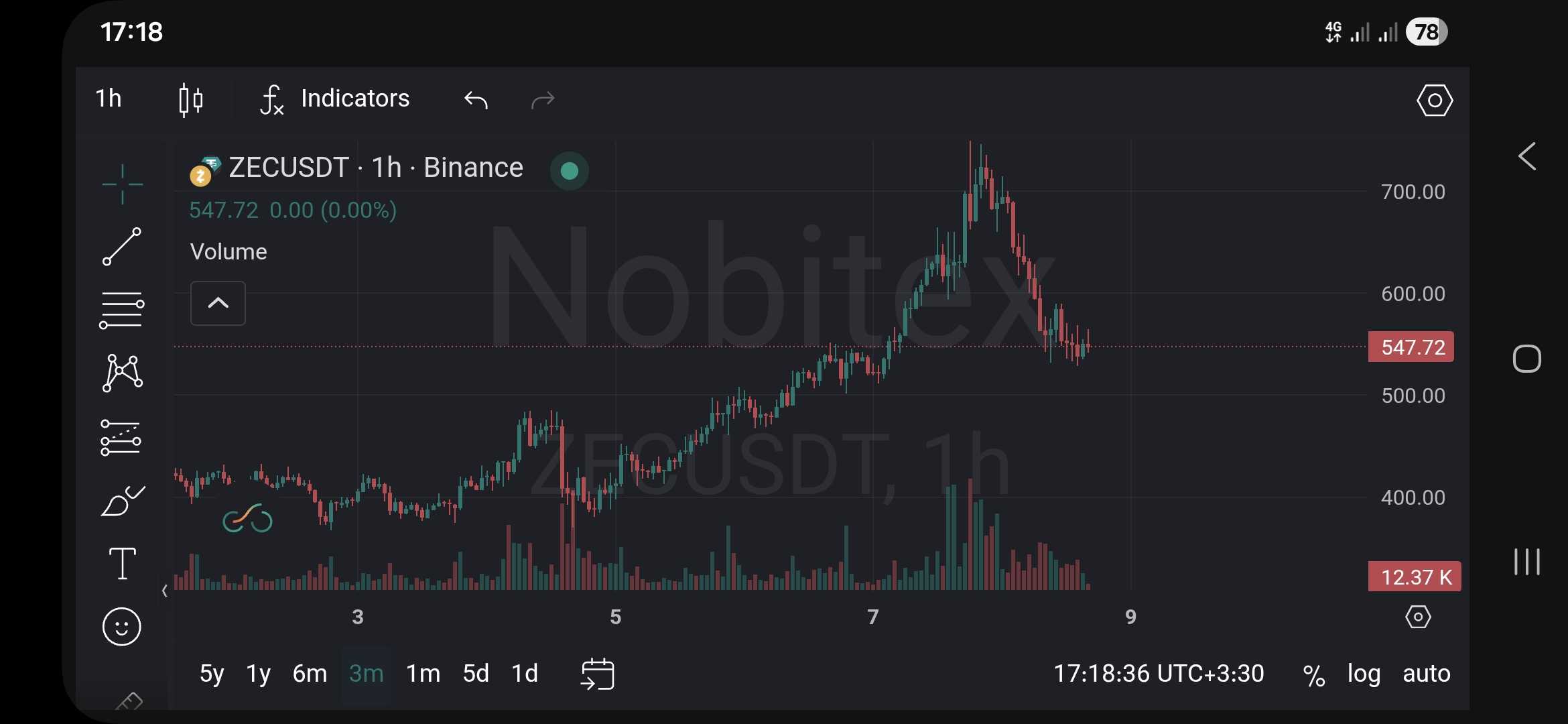Open the Fibonacci retracement tools
The height and width of the screenshot is (724, 1568).
[122, 310]
